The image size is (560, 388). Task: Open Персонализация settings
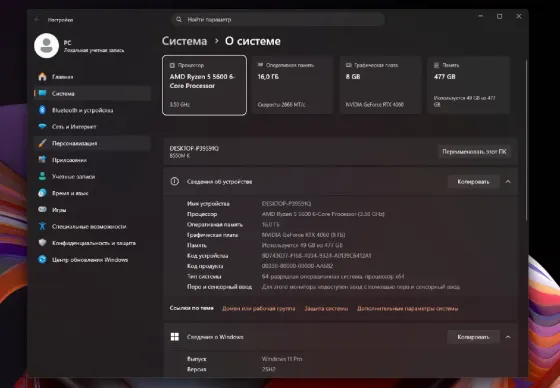click(x=92, y=143)
